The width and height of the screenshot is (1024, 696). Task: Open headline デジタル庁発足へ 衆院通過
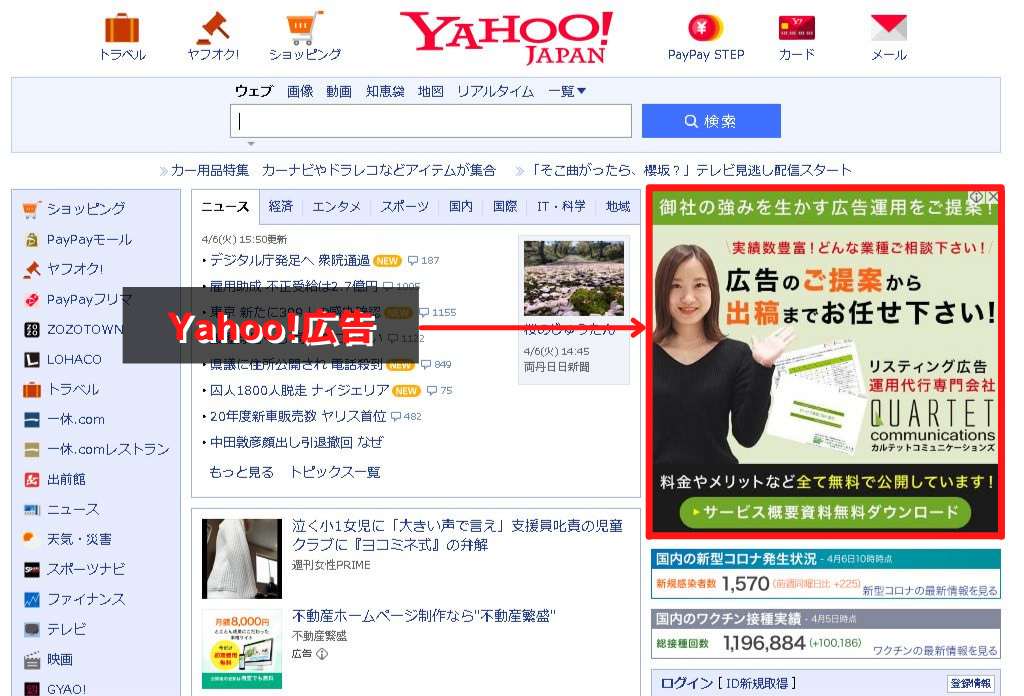pyautogui.click(x=290, y=261)
